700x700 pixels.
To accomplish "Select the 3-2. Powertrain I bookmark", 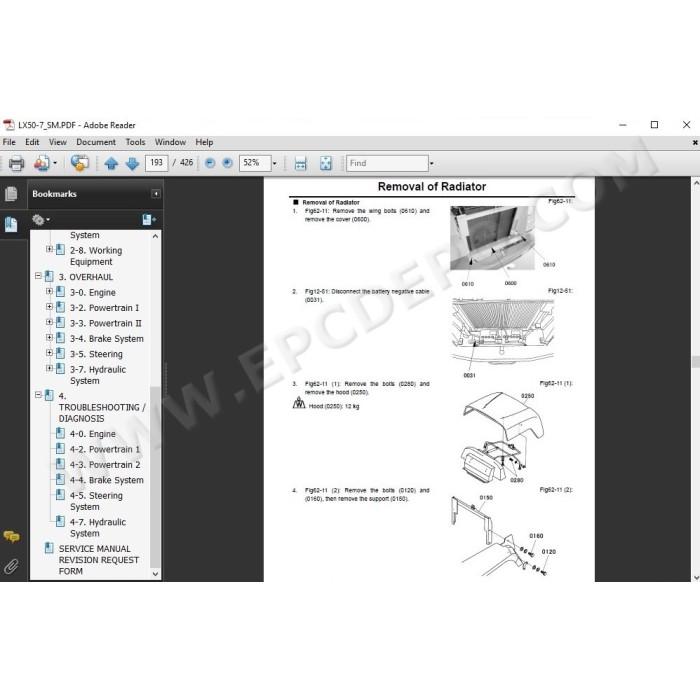I will tap(104, 308).
